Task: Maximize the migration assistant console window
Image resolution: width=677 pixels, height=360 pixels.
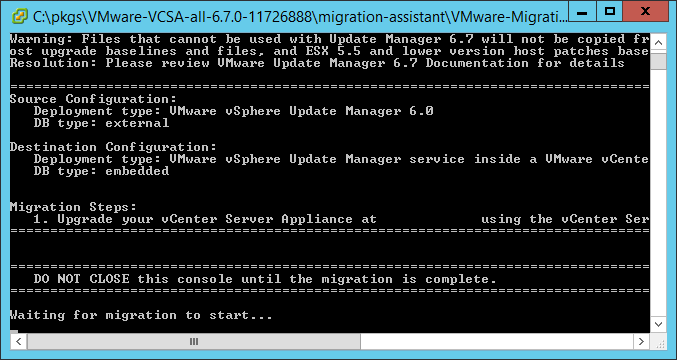Action: pos(610,11)
